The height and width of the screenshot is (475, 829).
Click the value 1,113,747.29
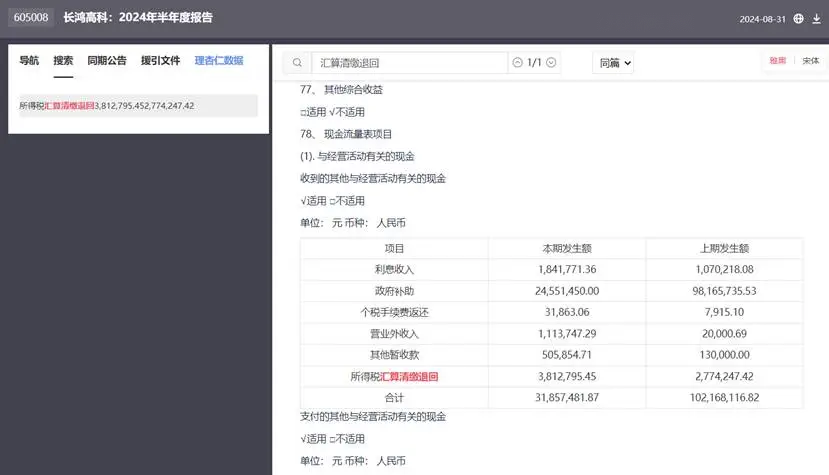[567, 334]
